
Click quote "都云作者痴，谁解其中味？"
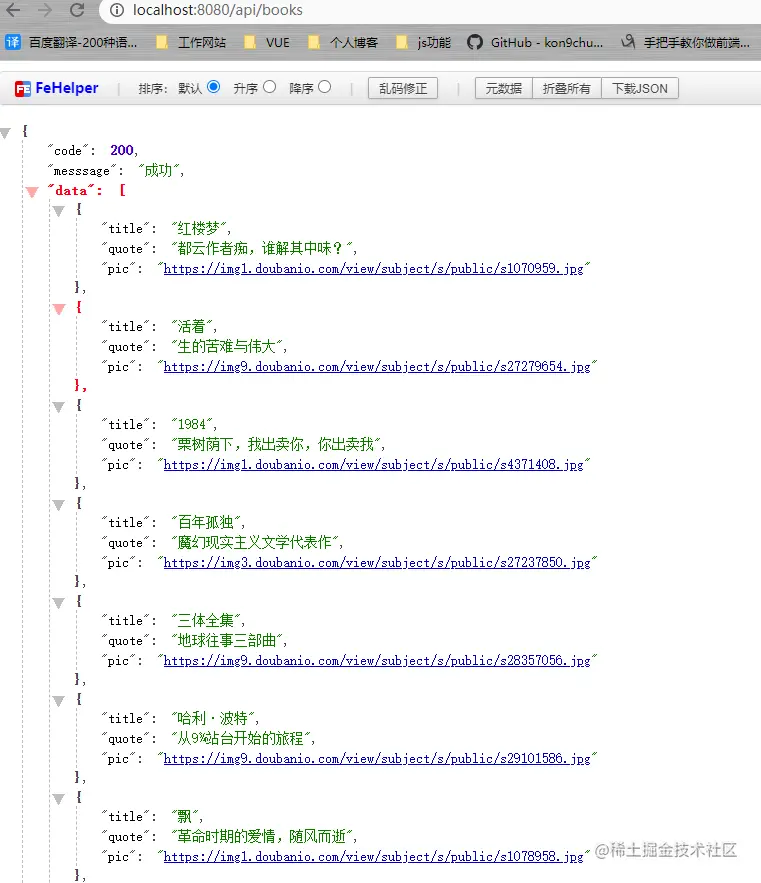tap(262, 248)
